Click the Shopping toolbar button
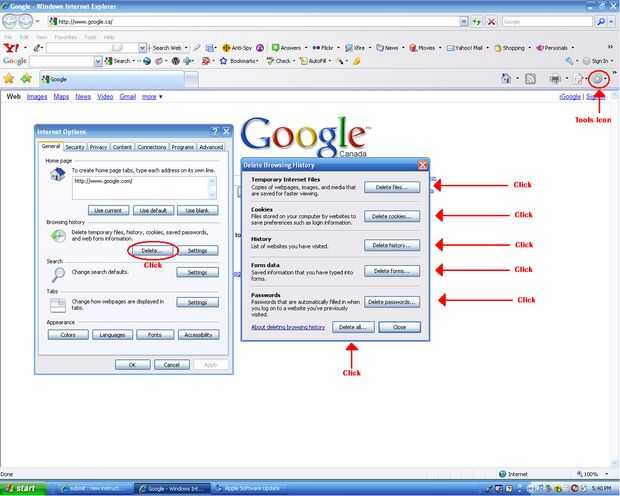The width and height of the screenshot is (620, 496). tap(510, 48)
